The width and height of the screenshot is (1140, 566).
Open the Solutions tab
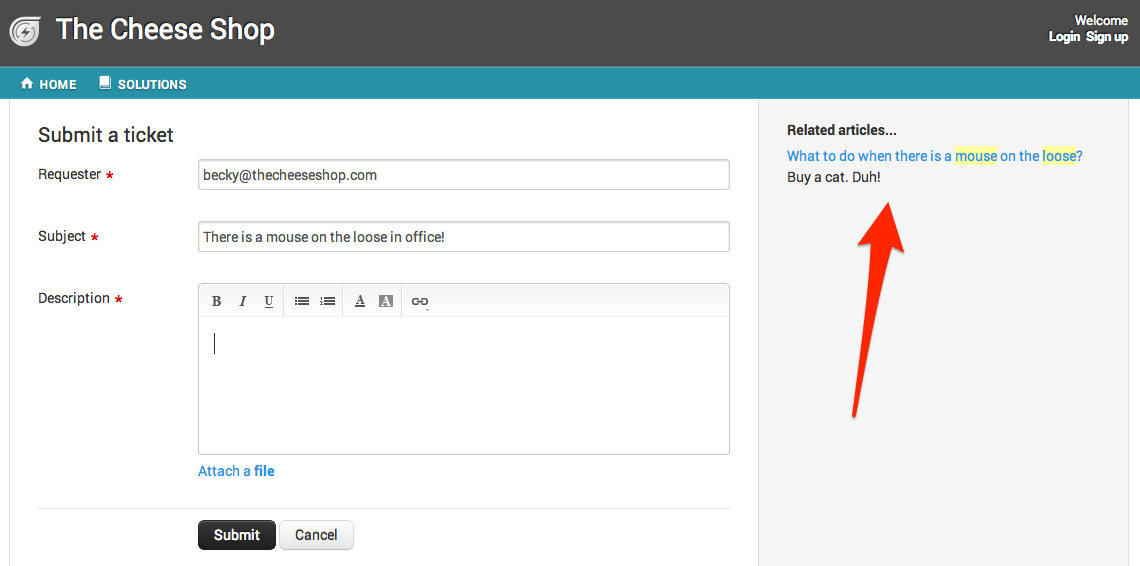click(x=143, y=84)
